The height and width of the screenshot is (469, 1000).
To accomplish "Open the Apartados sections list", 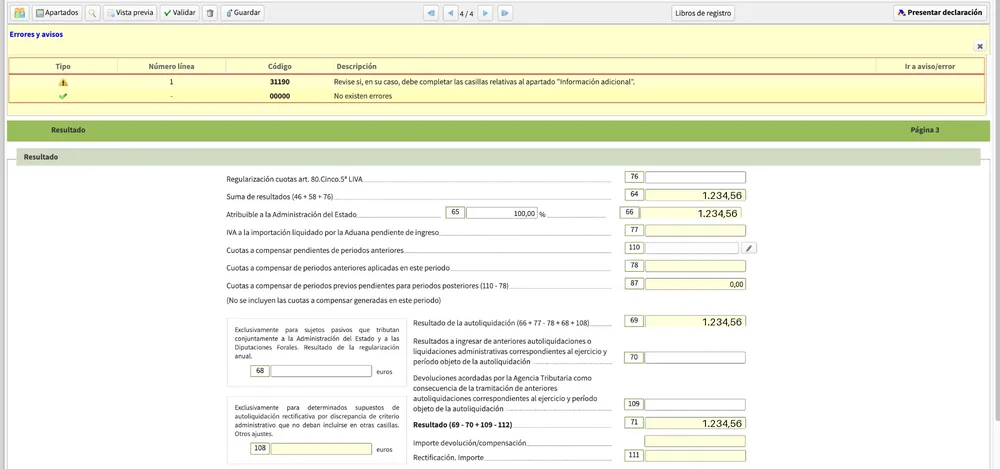I will [x=57, y=13].
